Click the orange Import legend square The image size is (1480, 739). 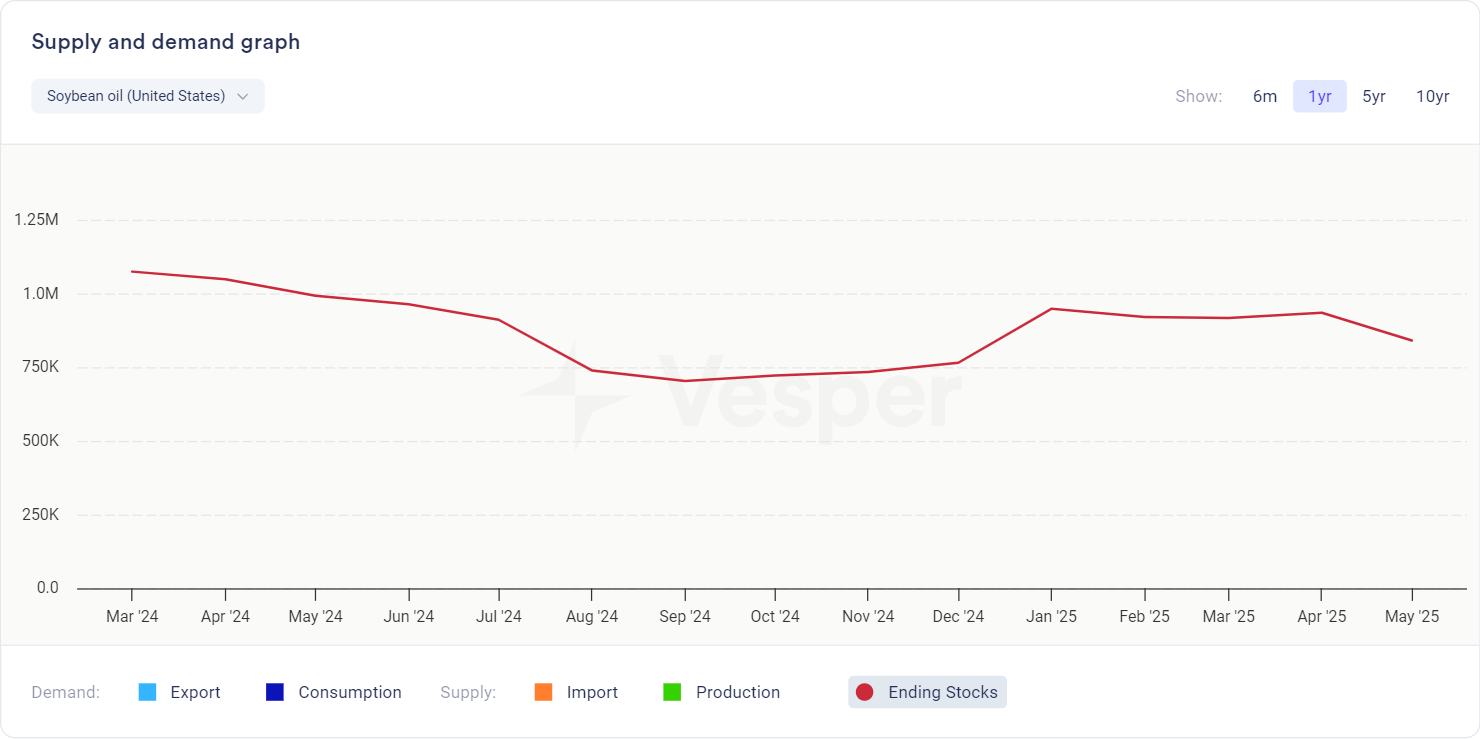pos(544,692)
